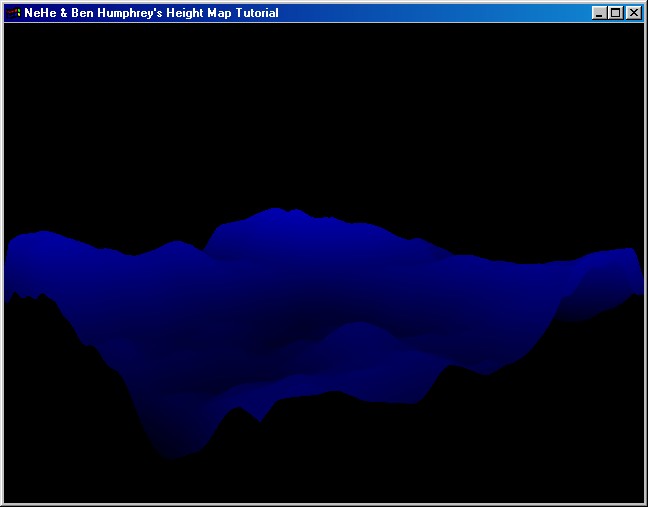648x507 pixels.
Task: Click the dark shaded middle band of the terrain
Action: point(300,300)
